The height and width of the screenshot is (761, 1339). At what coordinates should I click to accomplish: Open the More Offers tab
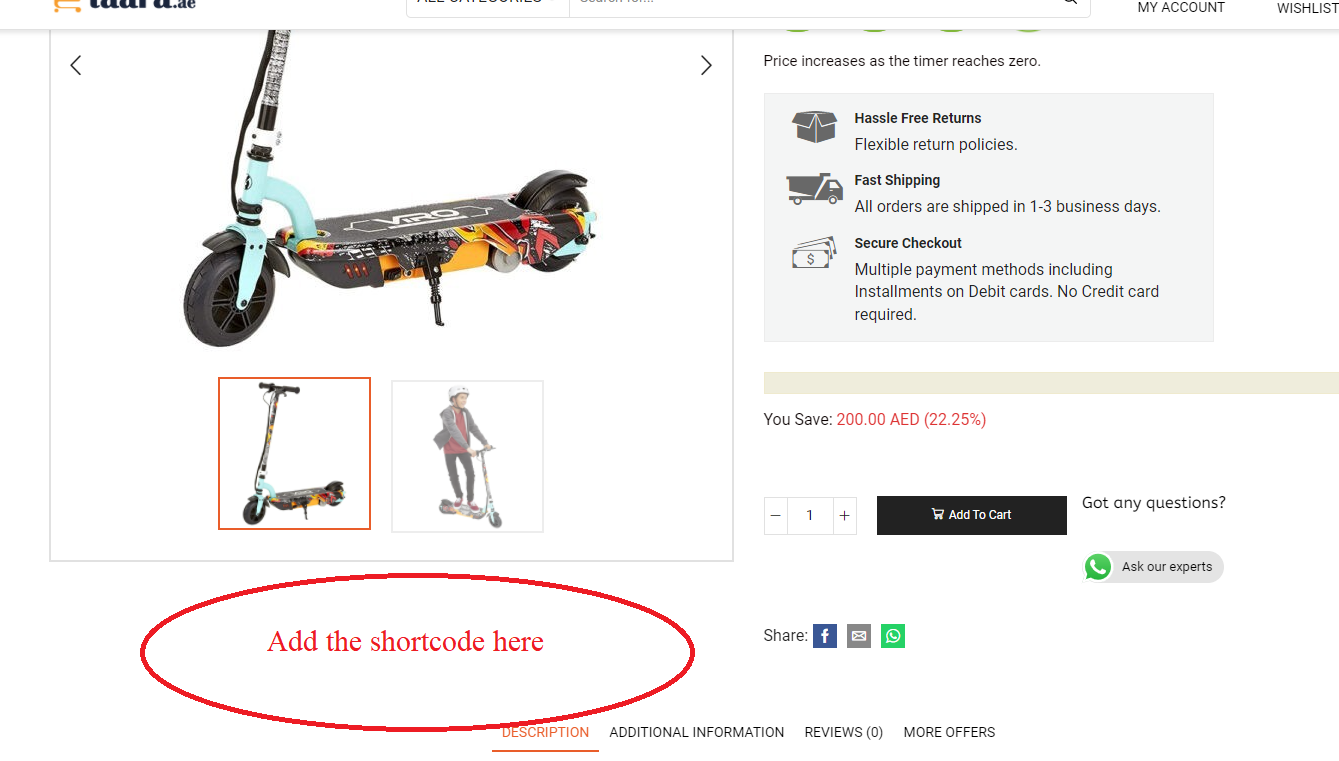949,732
